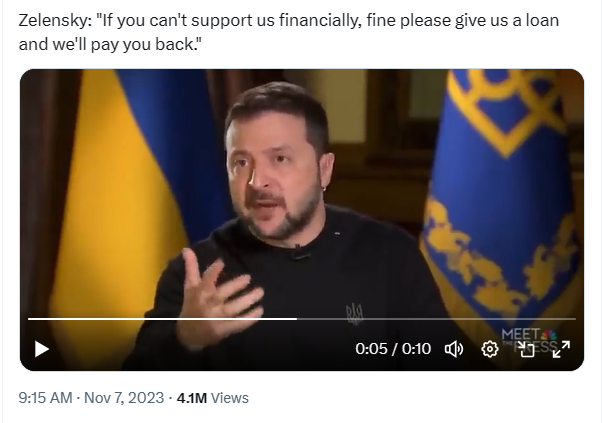Mute the video with the speaker icon
Screen dimensions: 602x423
(x=454, y=349)
